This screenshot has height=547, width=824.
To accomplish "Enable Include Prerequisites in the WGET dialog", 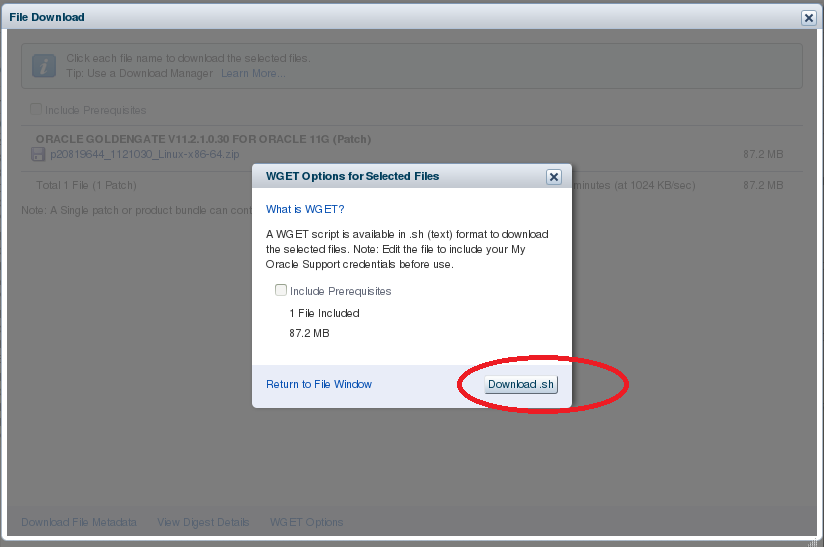I will tap(281, 291).
